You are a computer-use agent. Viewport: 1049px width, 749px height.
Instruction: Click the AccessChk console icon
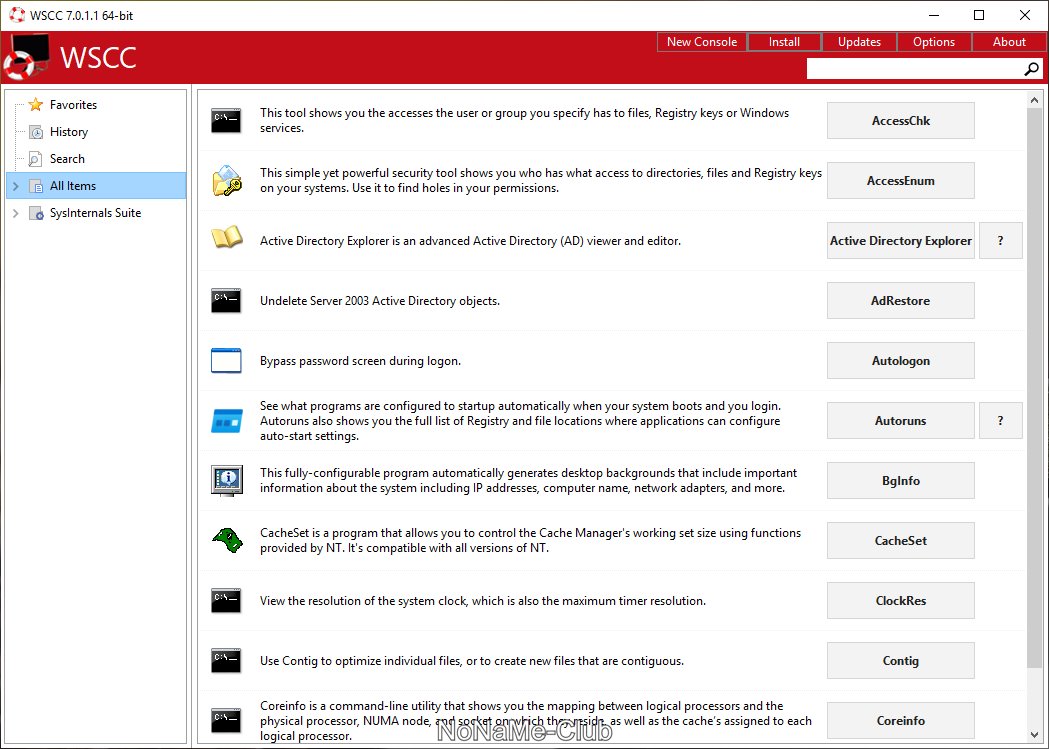(226, 121)
